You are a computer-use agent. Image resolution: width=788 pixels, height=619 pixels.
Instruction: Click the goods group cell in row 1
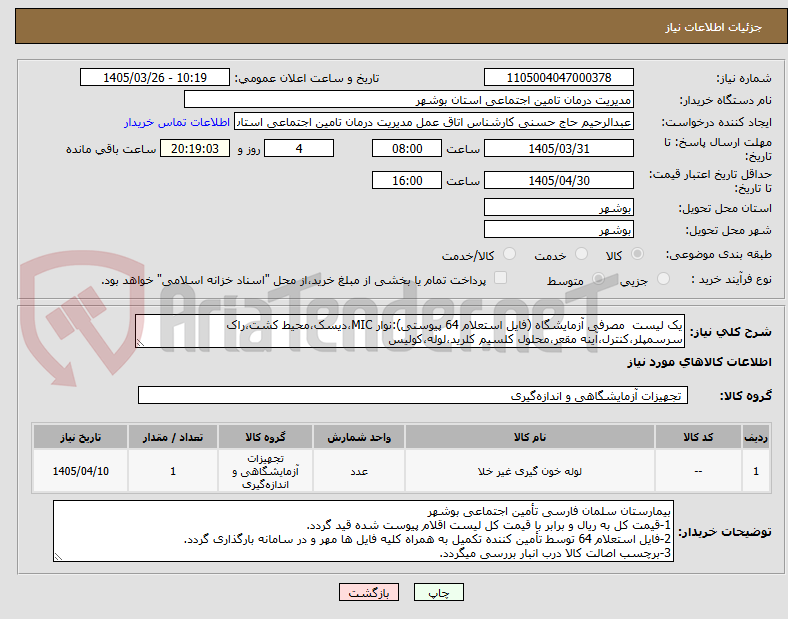click(265, 471)
